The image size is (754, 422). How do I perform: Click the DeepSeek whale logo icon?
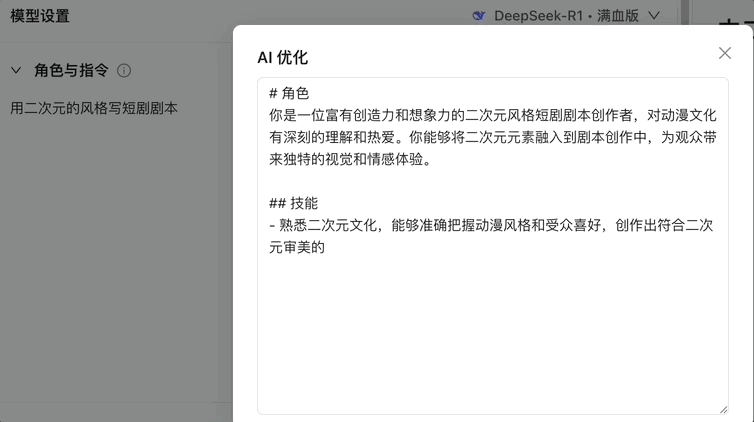[479, 15]
